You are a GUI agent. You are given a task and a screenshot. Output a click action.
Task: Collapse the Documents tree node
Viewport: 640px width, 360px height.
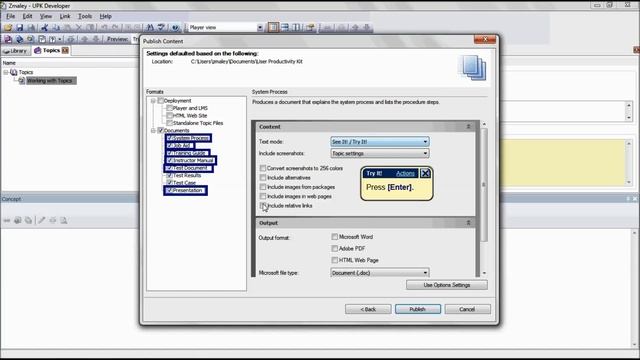pyautogui.click(x=153, y=131)
